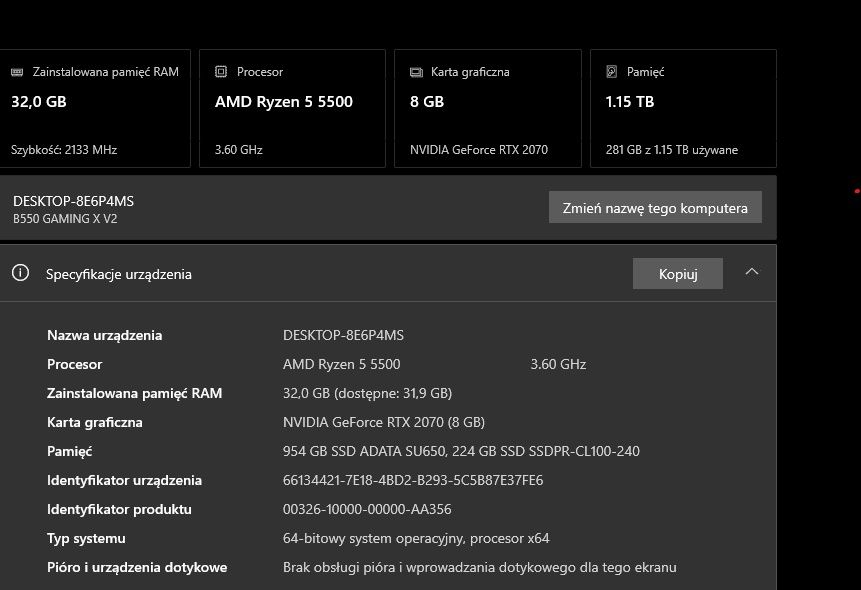This screenshot has width=861, height=590.
Task: Click Pamięć label in specs list
Action: (70, 452)
